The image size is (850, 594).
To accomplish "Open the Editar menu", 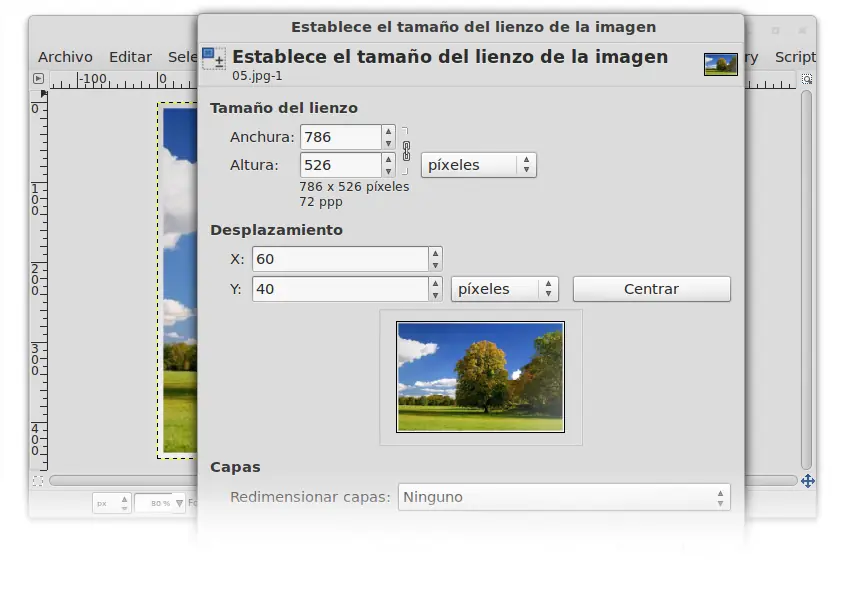I will (130, 57).
